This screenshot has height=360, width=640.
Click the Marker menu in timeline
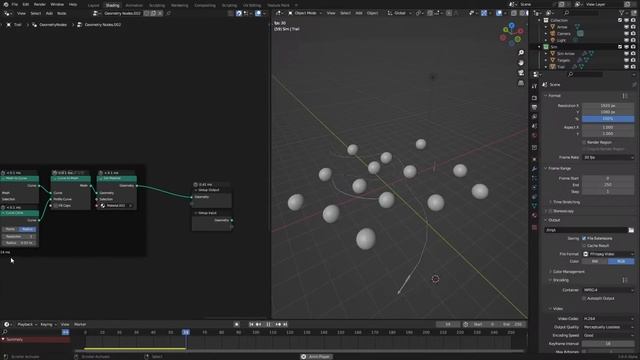tap(80, 324)
